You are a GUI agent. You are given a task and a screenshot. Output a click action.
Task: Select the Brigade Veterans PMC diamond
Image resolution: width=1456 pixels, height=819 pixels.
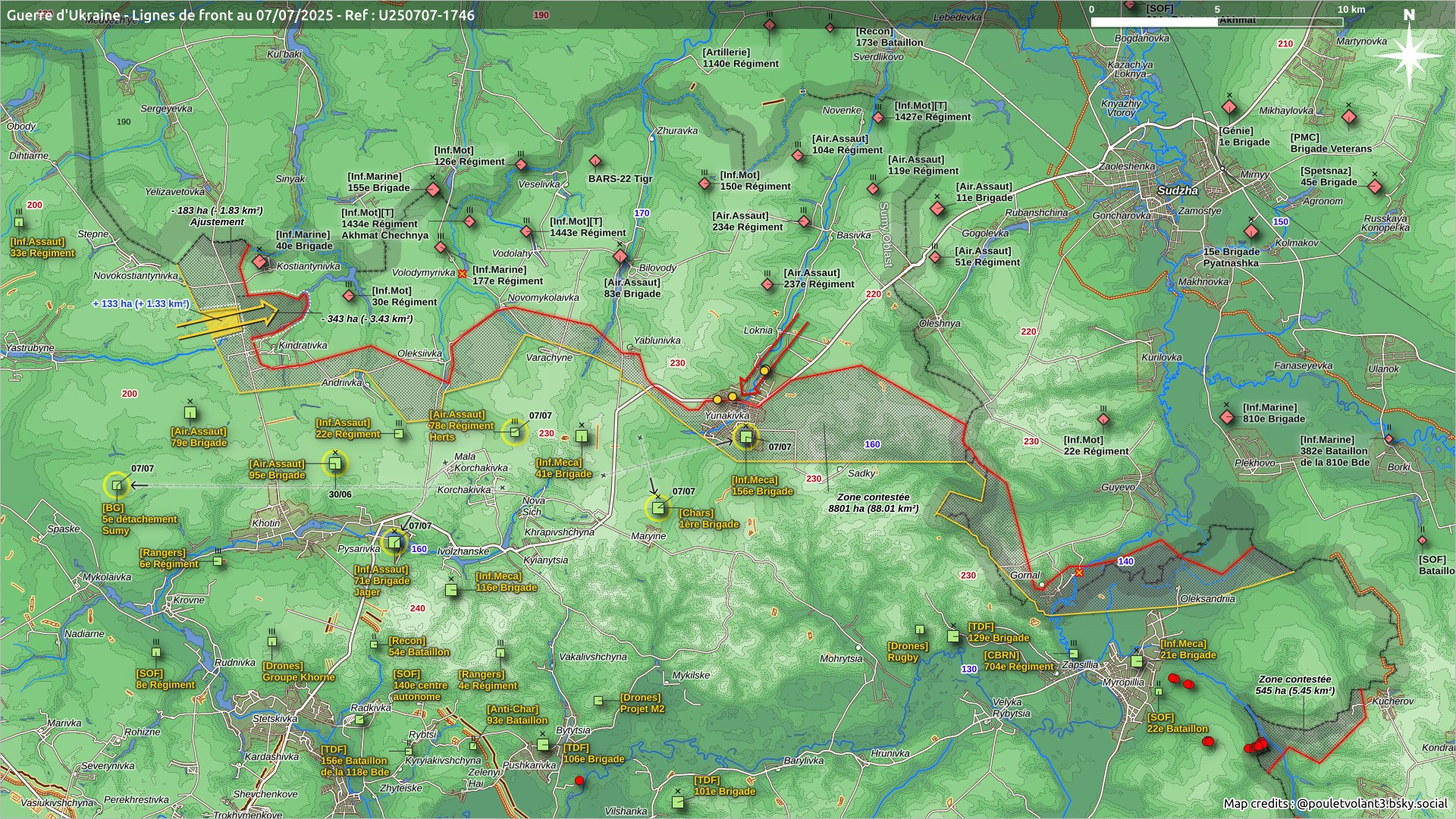pyautogui.click(x=1349, y=118)
